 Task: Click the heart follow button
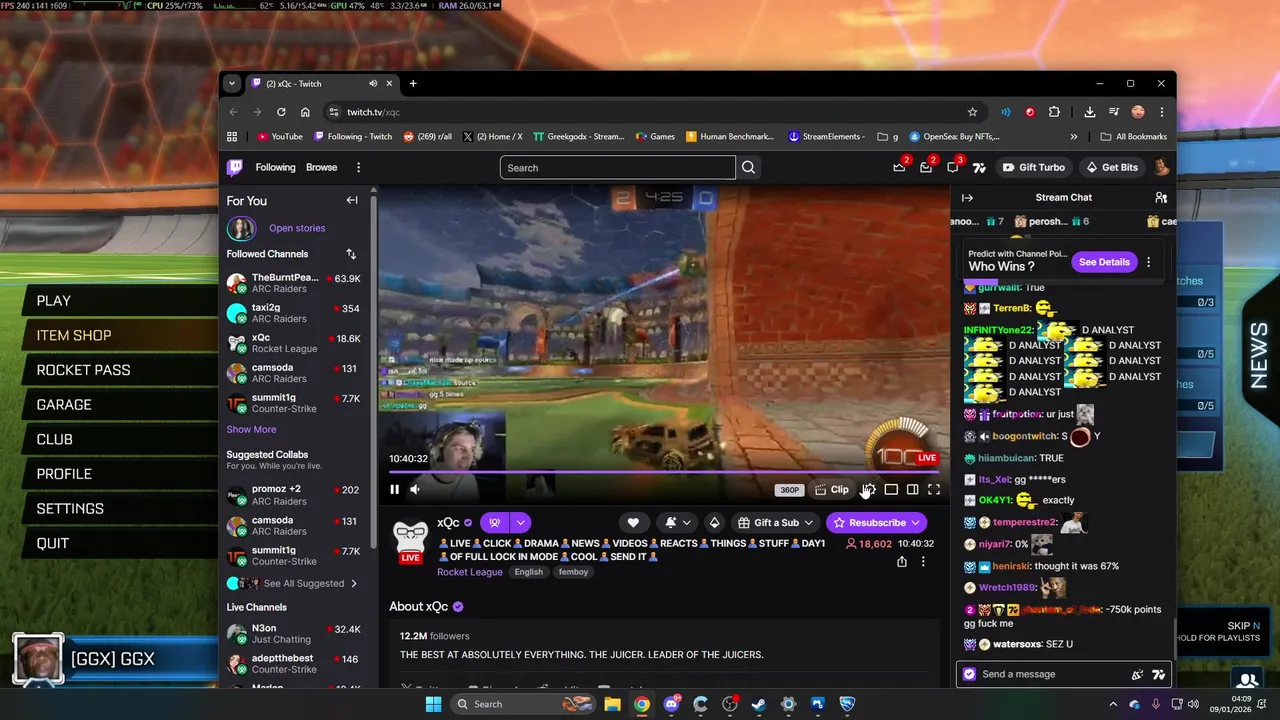[x=633, y=522]
